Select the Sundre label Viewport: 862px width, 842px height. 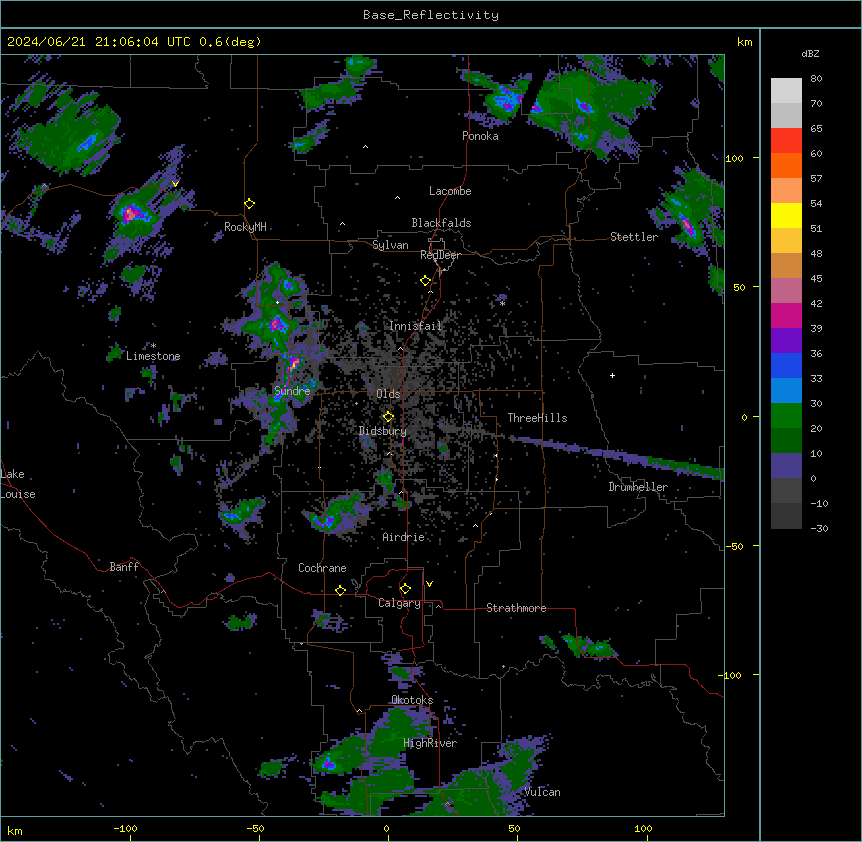(x=292, y=391)
